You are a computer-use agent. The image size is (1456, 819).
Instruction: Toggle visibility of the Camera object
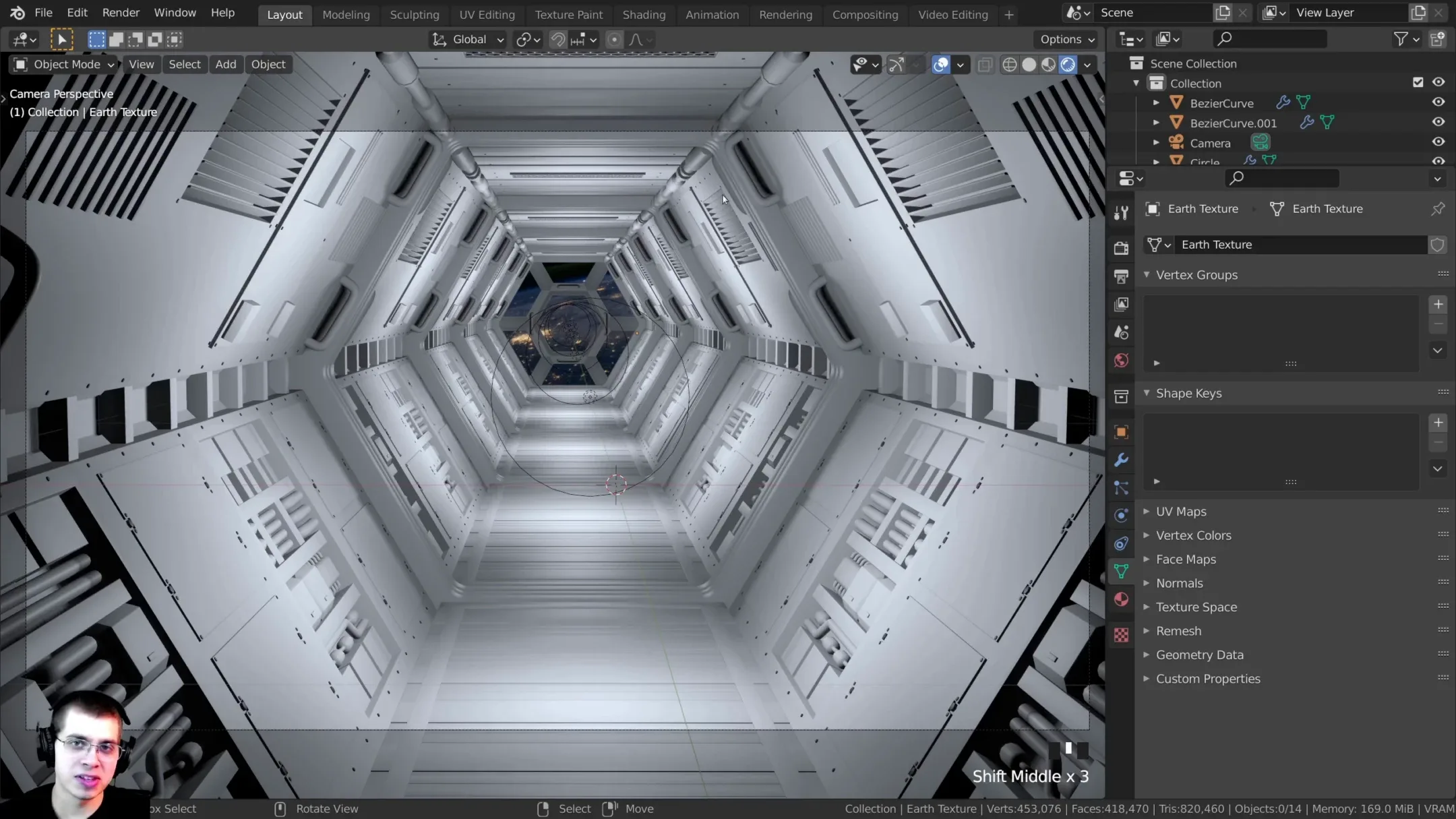point(1438,142)
